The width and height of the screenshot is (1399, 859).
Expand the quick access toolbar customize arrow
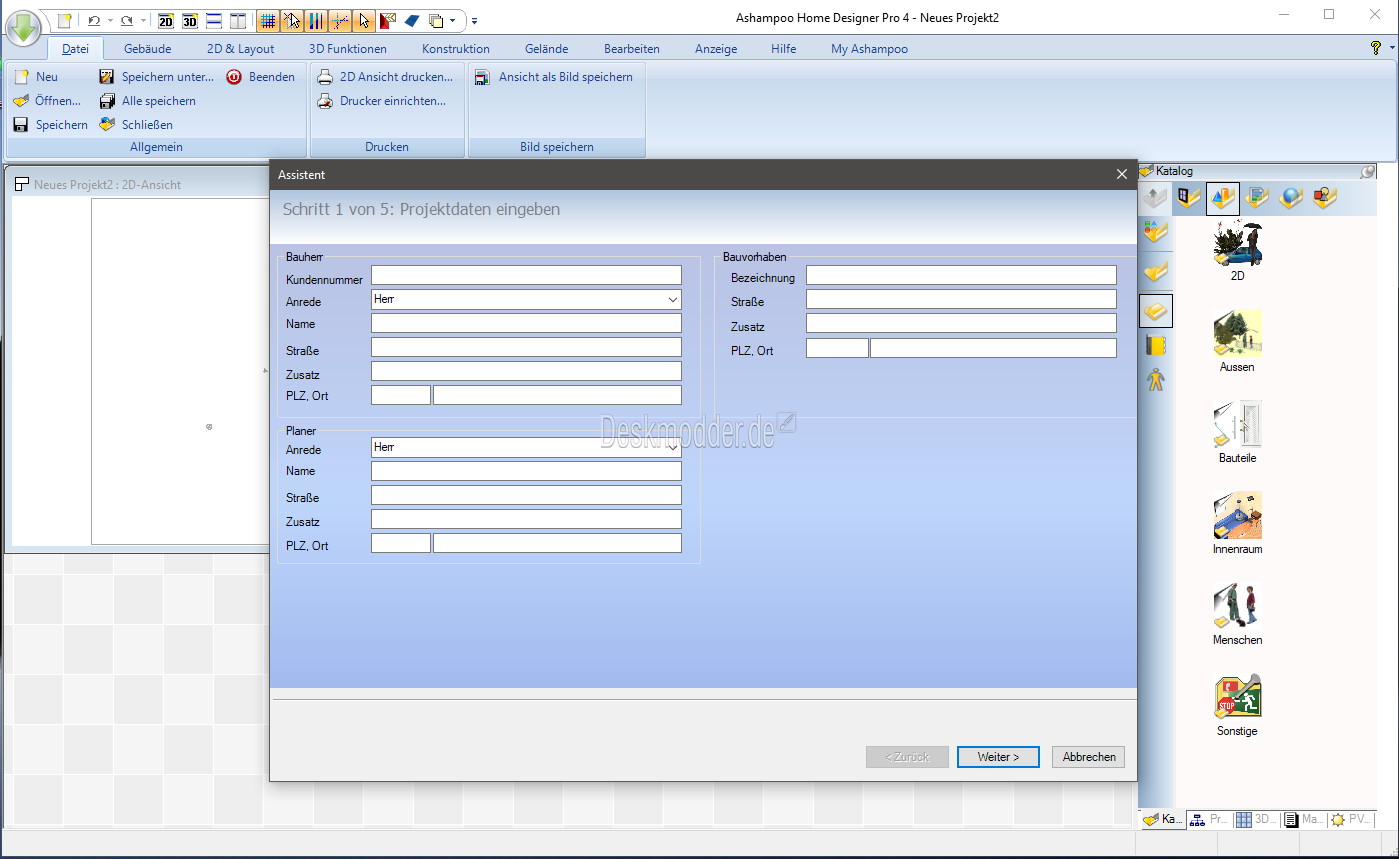474,20
